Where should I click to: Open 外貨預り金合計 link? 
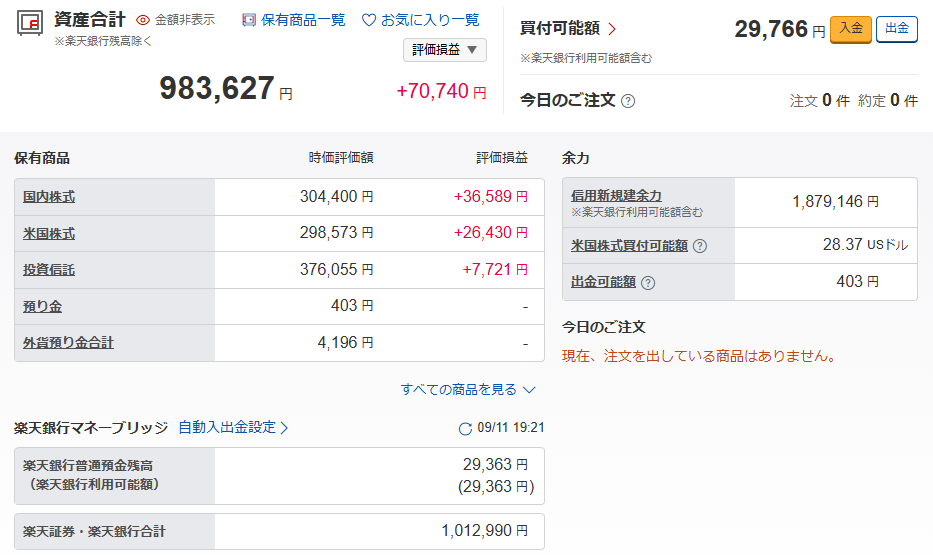click(x=68, y=343)
